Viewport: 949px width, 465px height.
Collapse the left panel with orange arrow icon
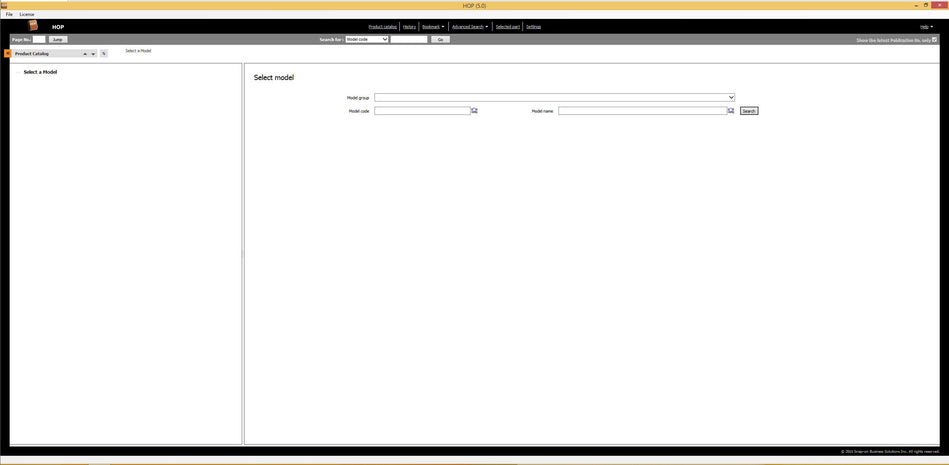pos(7,53)
